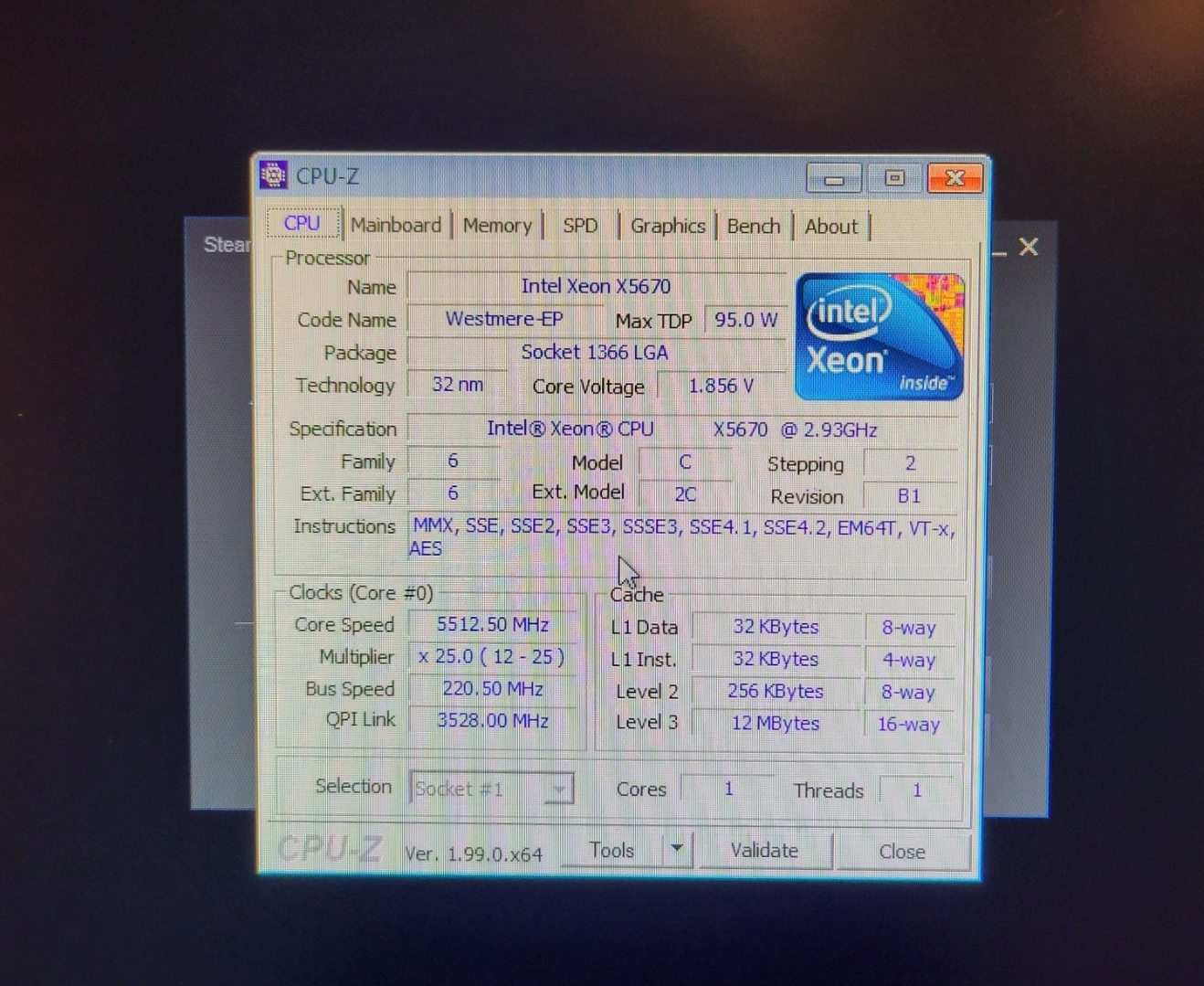Screen dimensions: 1204x986
Task: Click the Stepping value 2
Action: [910, 463]
